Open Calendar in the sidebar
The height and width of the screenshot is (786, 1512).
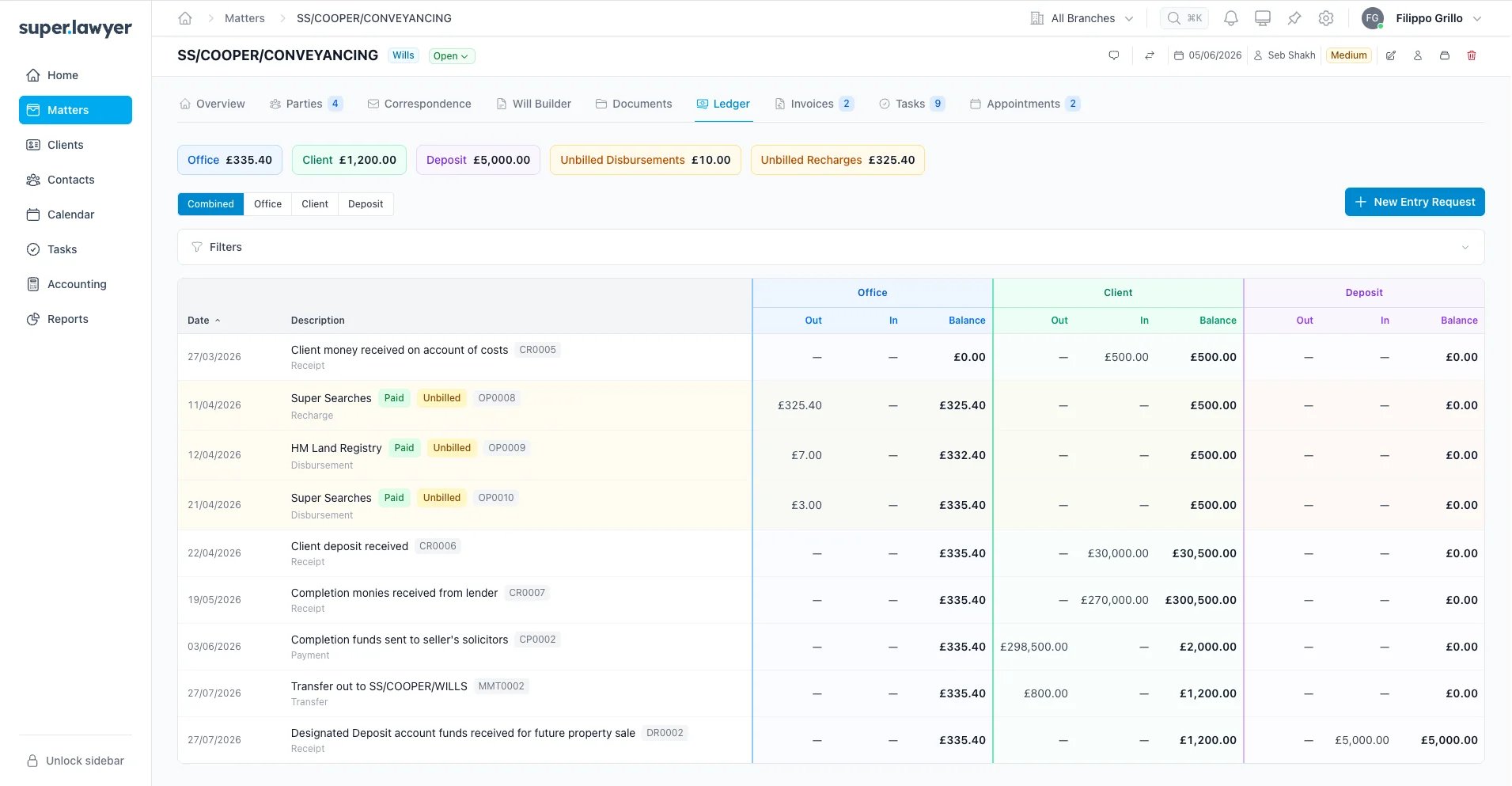pyautogui.click(x=75, y=215)
